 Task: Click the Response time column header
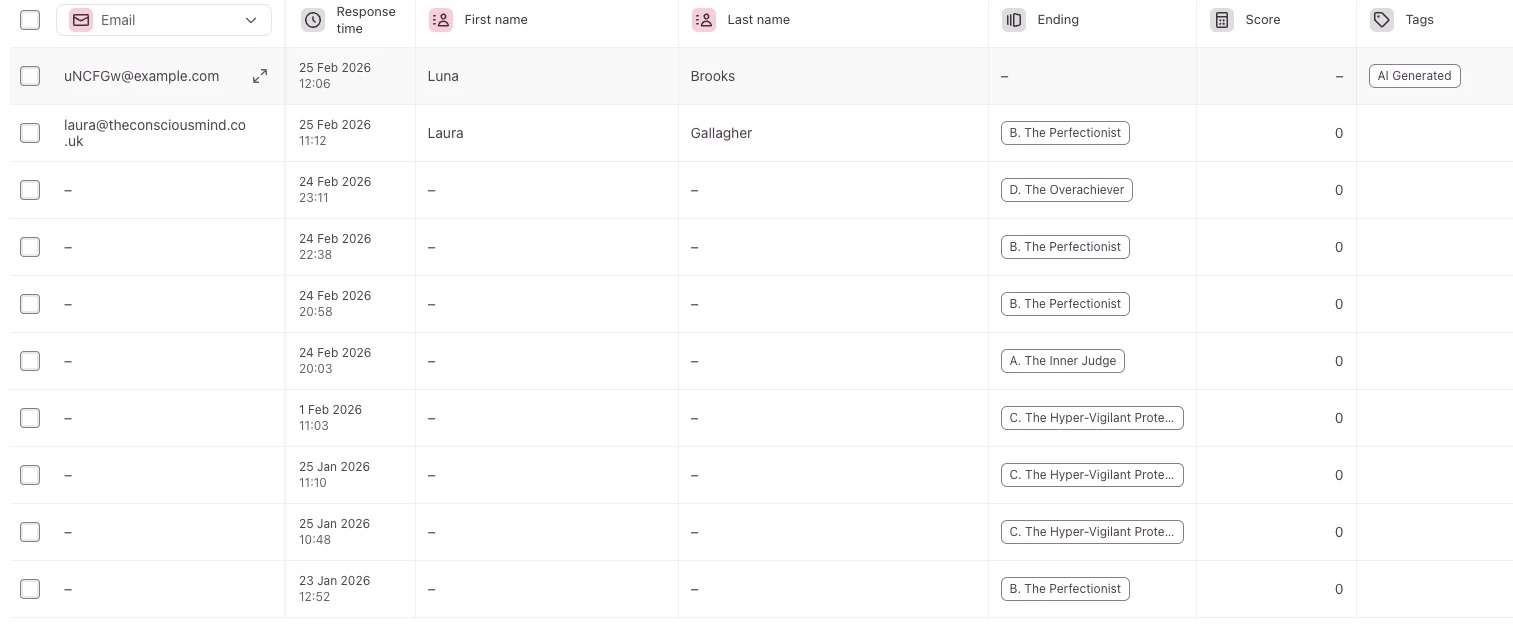click(x=366, y=20)
